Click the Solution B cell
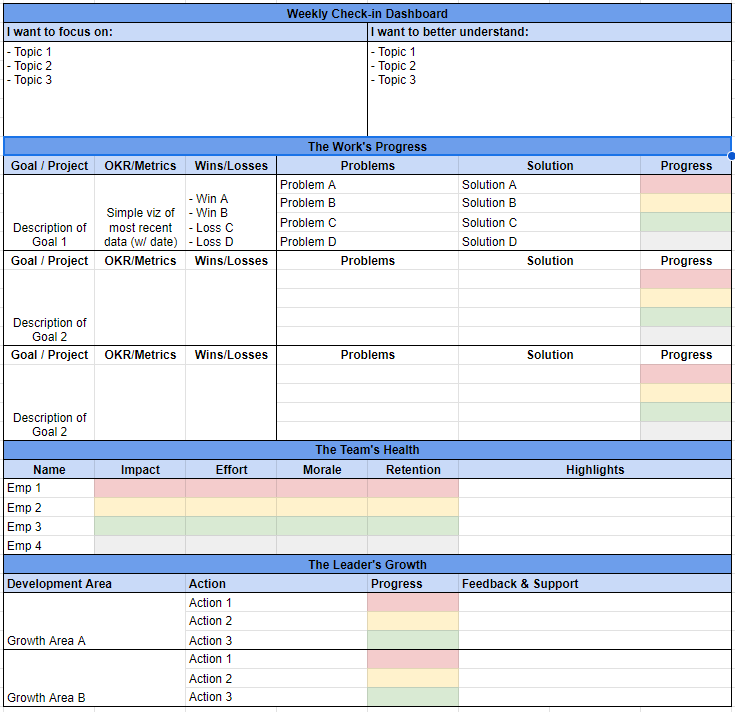 point(549,203)
